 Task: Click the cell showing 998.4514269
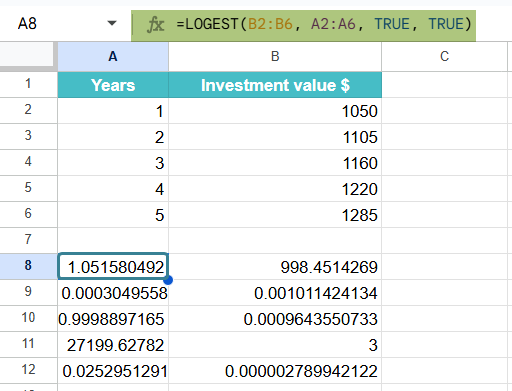pos(275,267)
